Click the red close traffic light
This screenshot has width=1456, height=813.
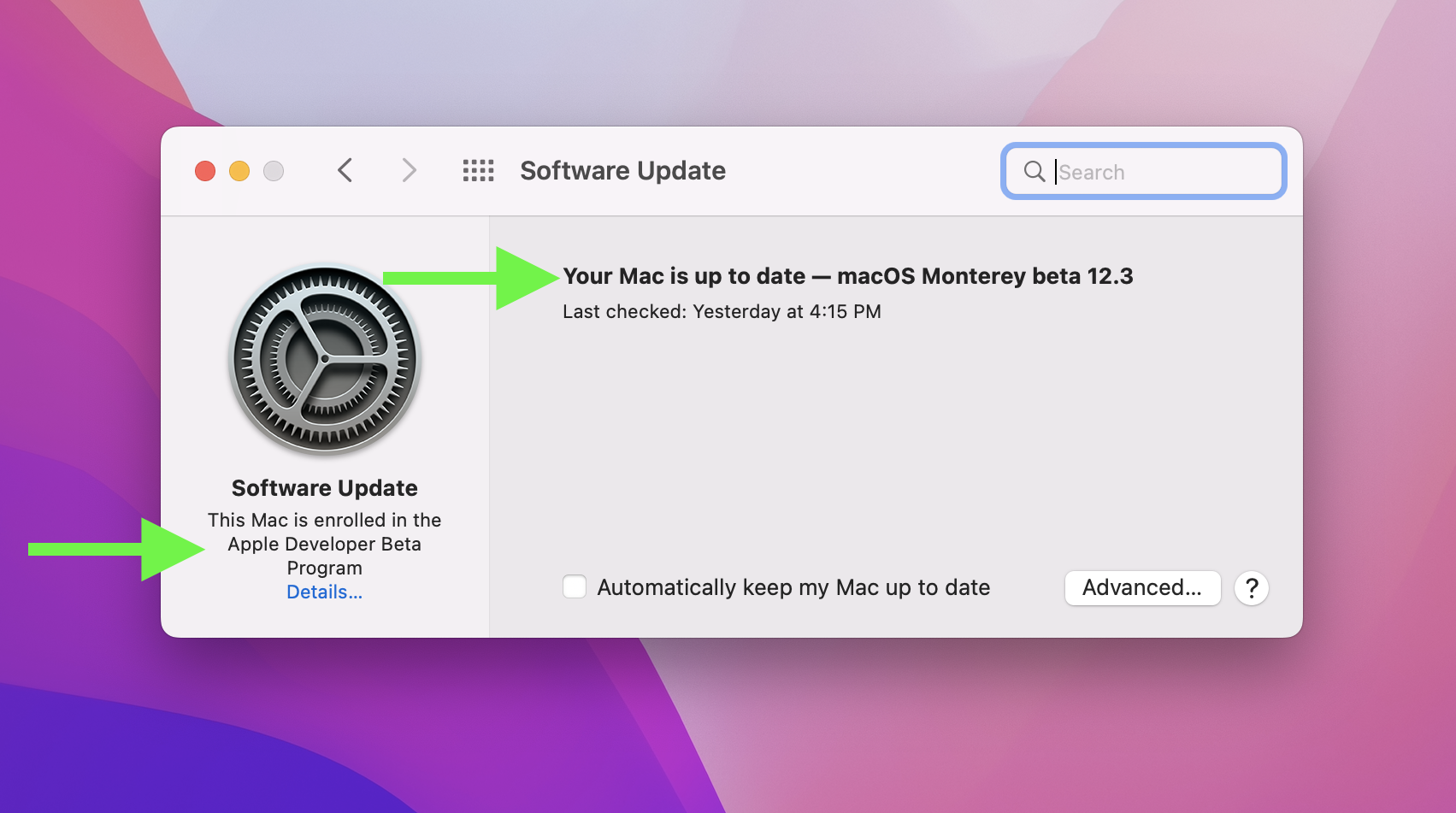205,170
